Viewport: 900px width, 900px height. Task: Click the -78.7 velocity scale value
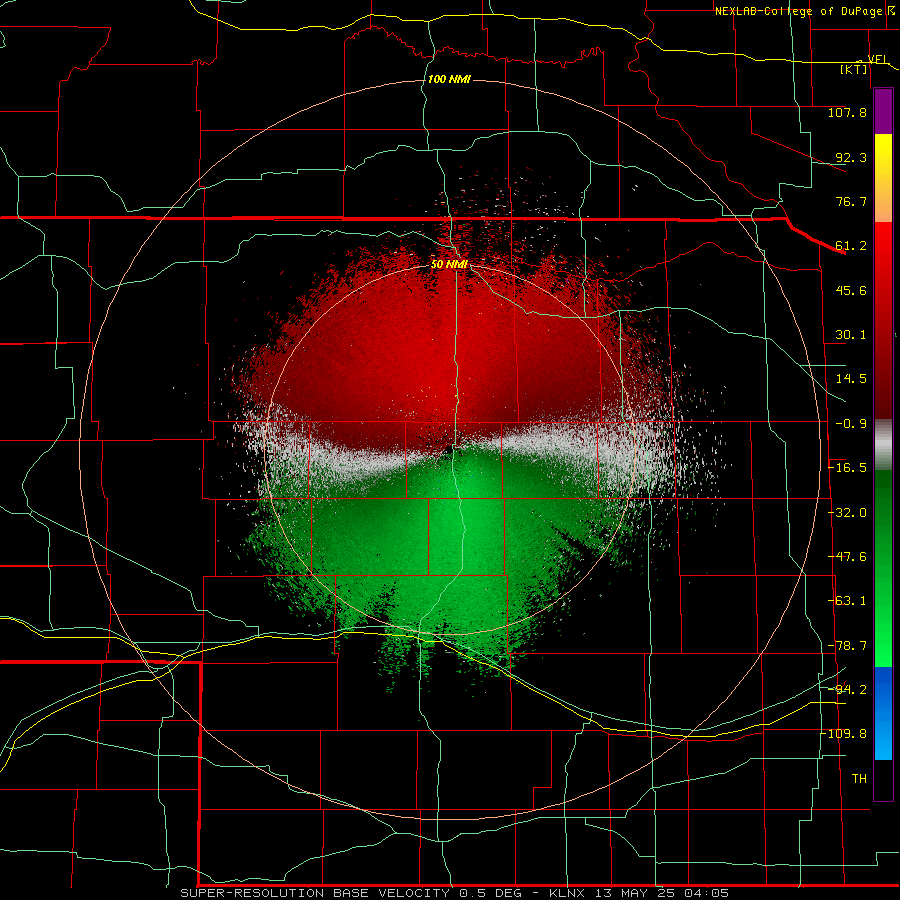coord(847,646)
